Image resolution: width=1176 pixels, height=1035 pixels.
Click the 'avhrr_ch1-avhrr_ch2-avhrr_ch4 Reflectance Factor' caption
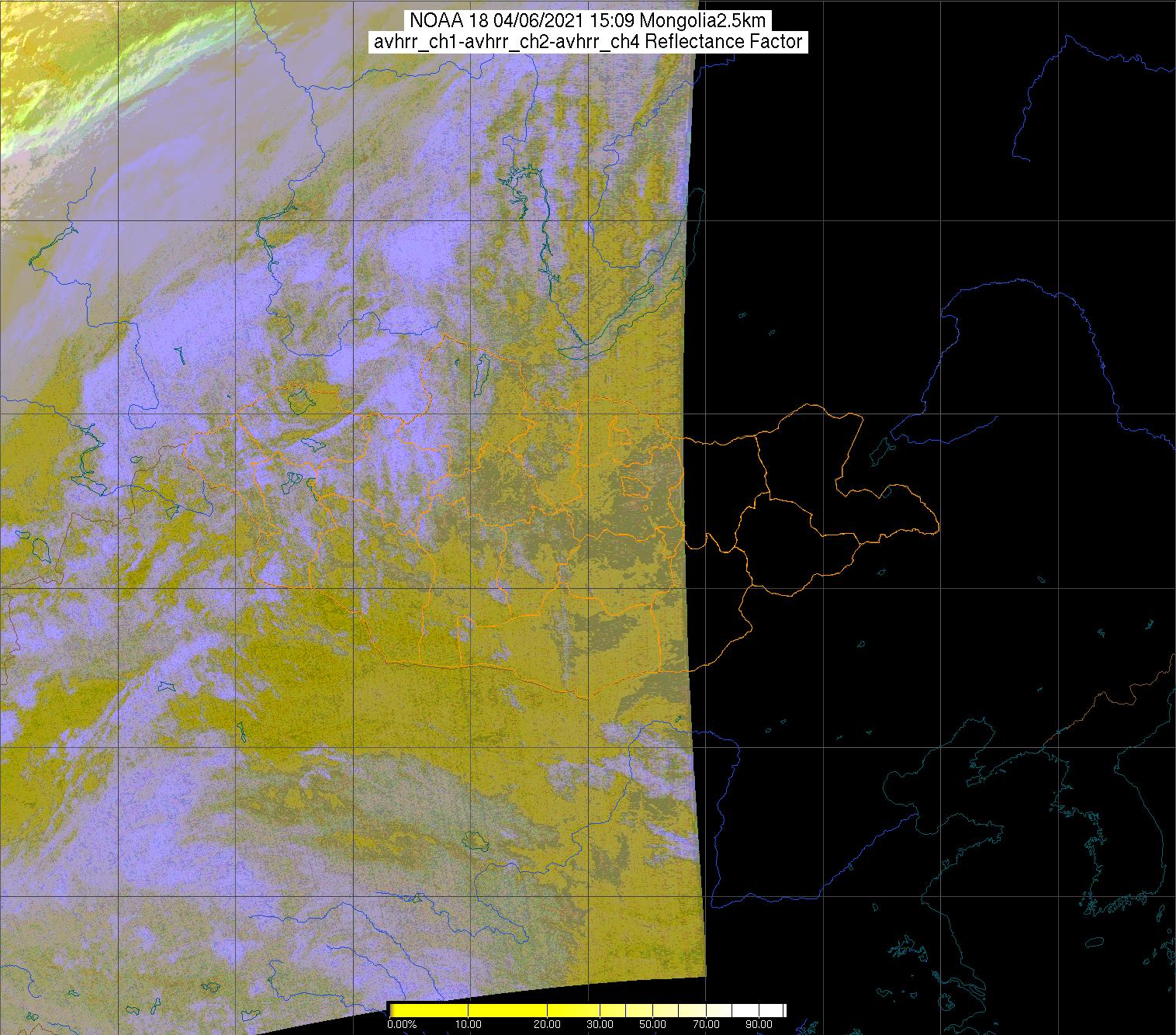(588, 42)
